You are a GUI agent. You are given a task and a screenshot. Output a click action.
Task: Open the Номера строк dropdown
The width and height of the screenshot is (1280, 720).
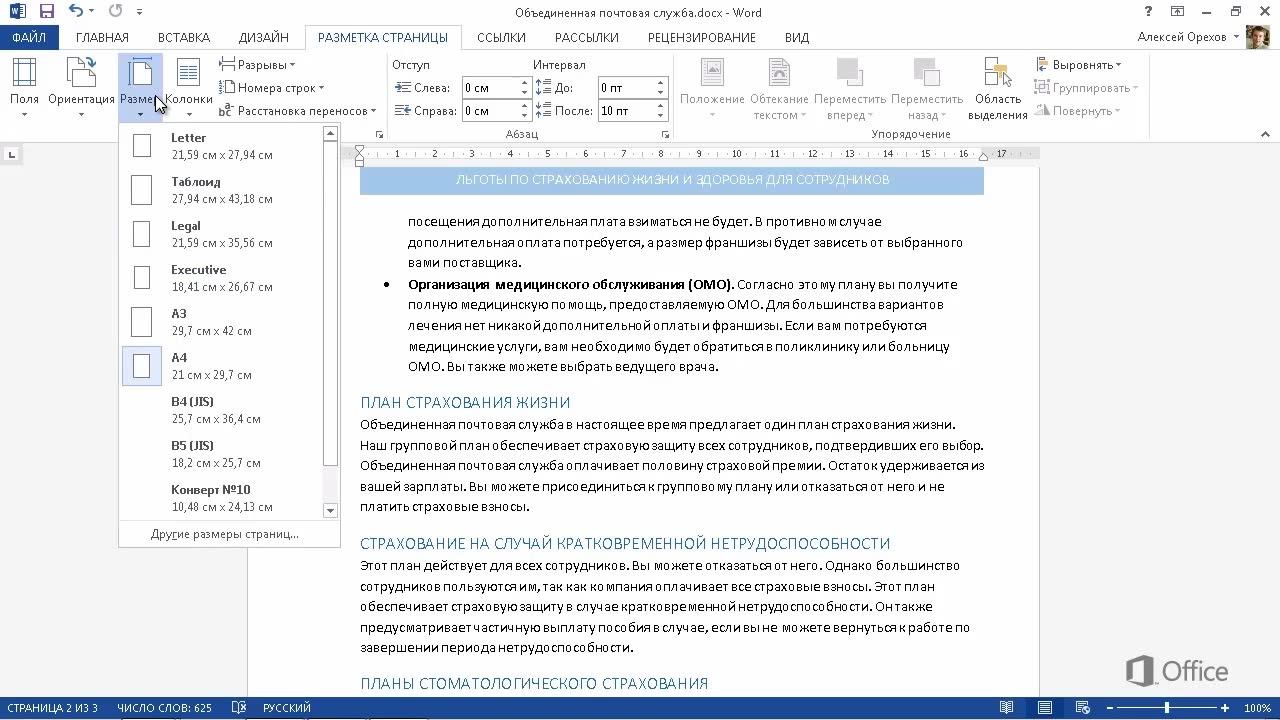coord(272,88)
